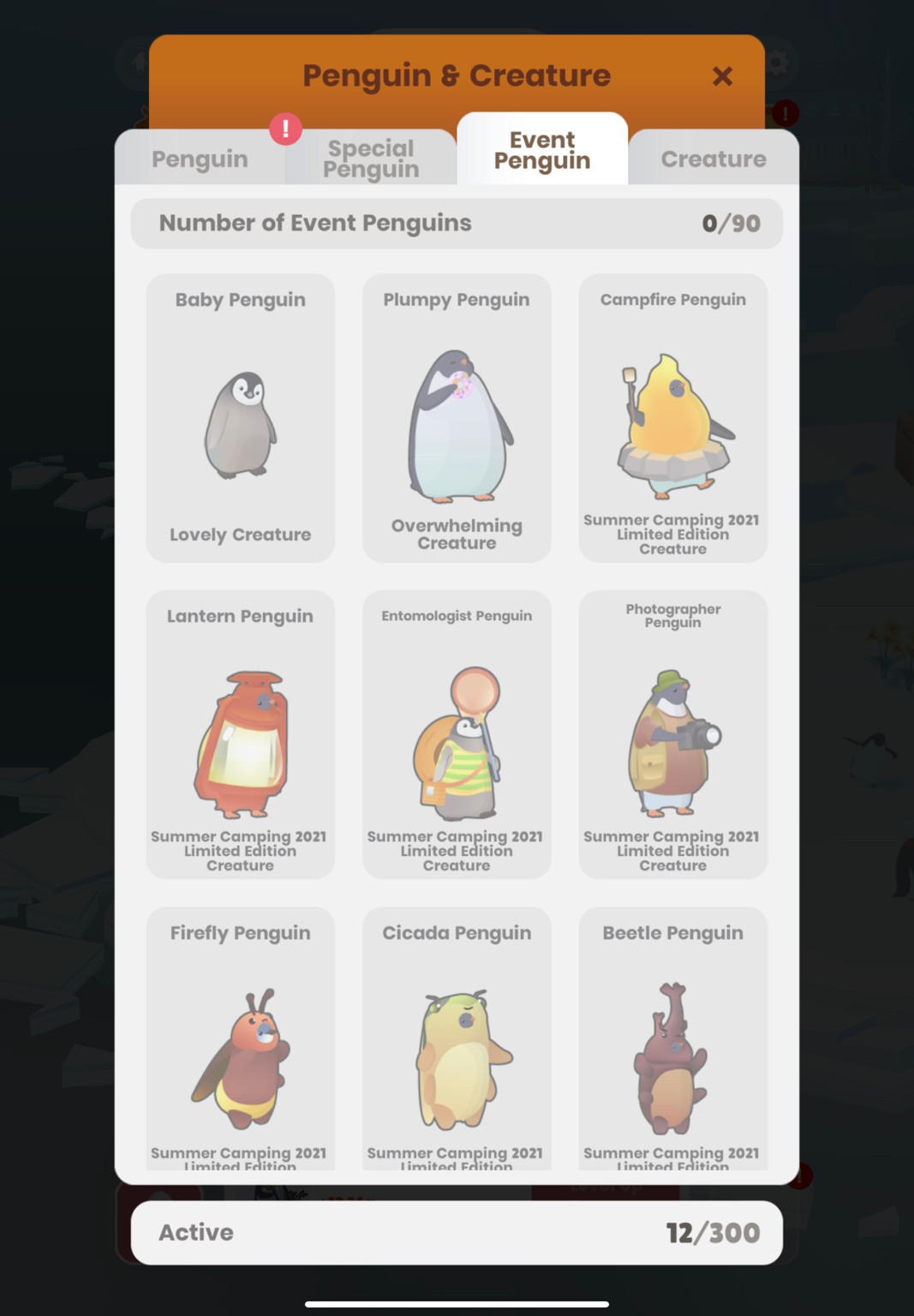
Task: Select the Firefly Penguin card
Action: (241, 1038)
